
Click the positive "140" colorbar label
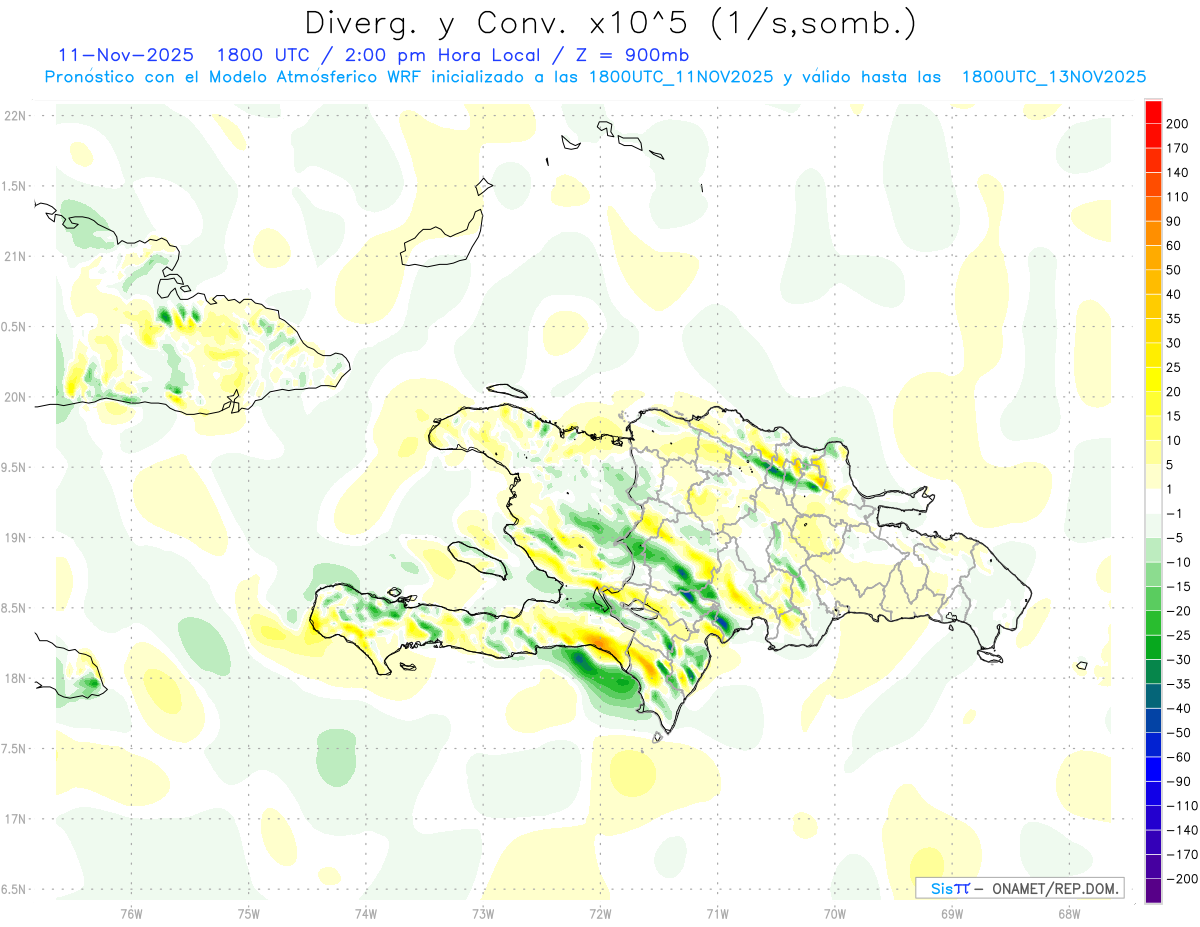(1178, 173)
